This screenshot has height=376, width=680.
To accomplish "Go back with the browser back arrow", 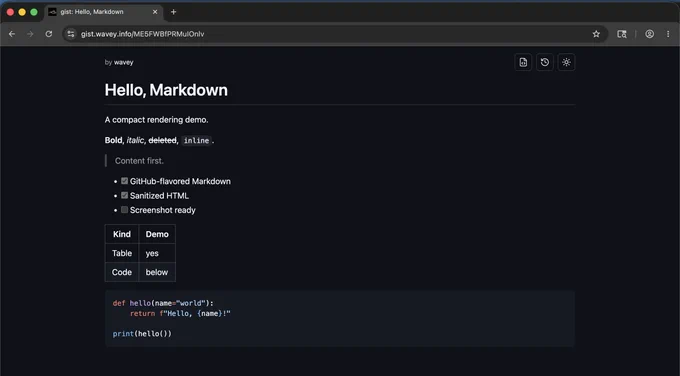I will pos(12,34).
